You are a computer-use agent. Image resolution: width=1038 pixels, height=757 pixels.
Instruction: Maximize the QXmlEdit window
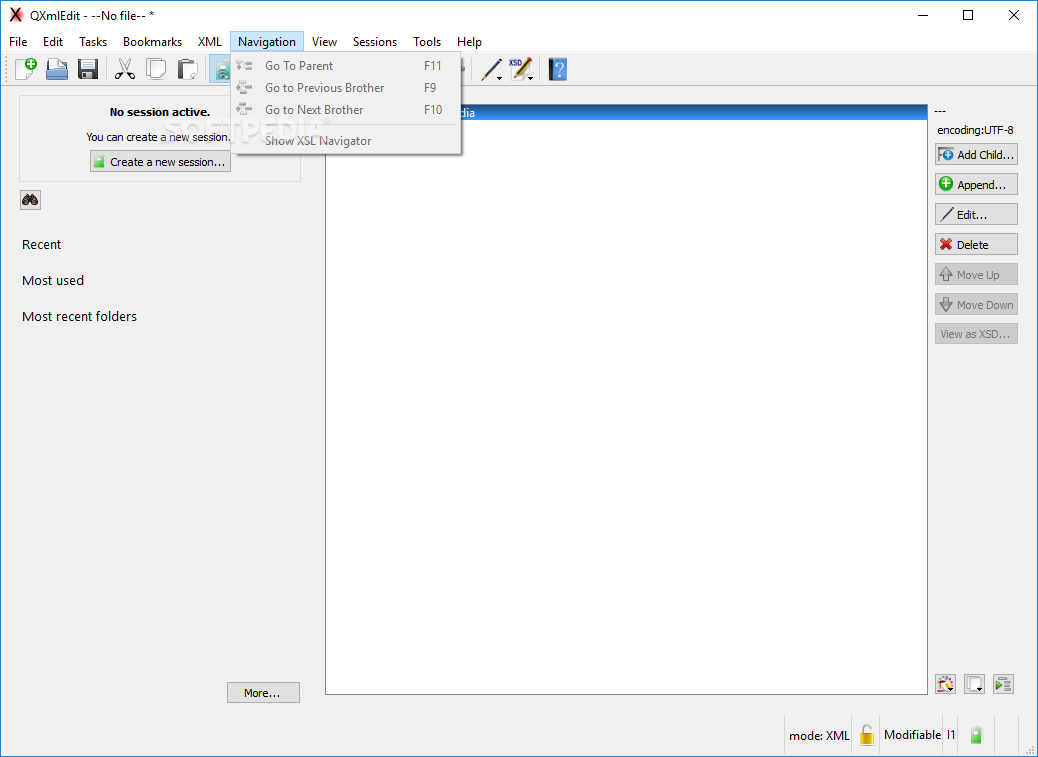968,15
